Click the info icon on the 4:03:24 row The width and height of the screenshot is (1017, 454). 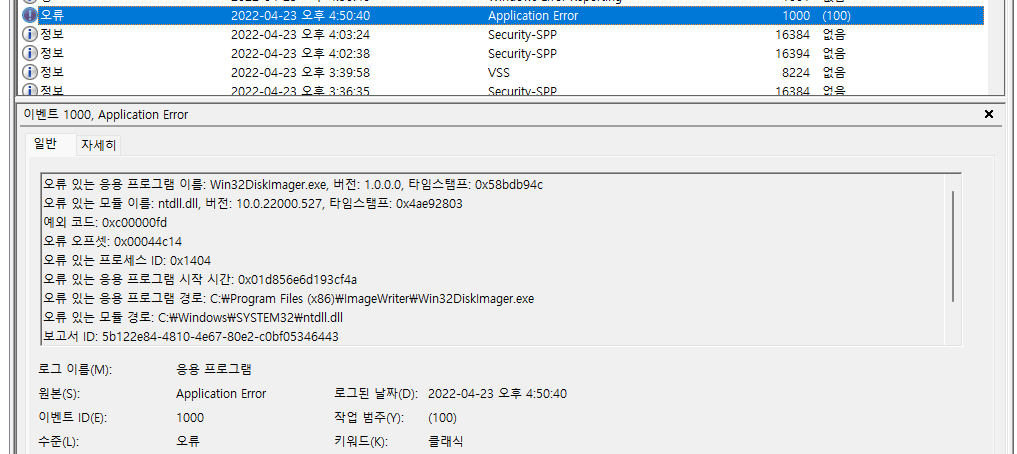[x=30, y=34]
